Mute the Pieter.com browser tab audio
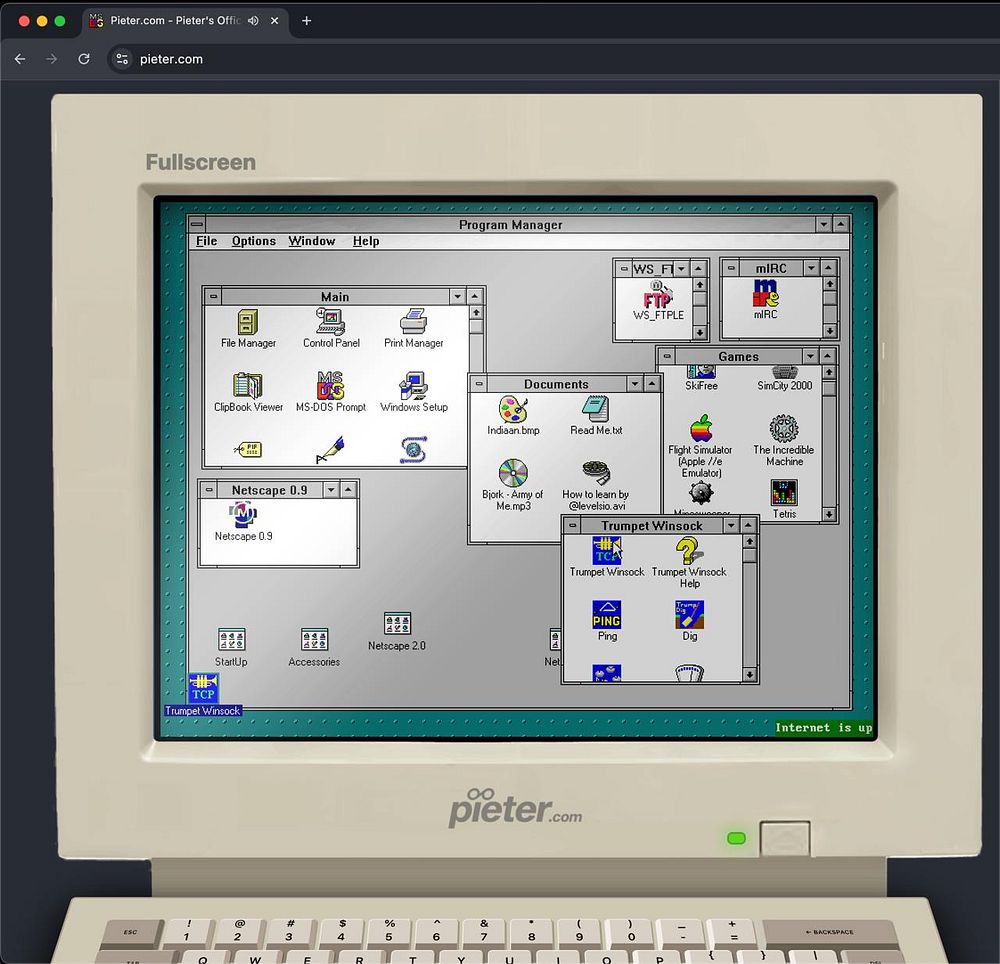This screenshot has height=964, width=1000. tap(253, 20)
